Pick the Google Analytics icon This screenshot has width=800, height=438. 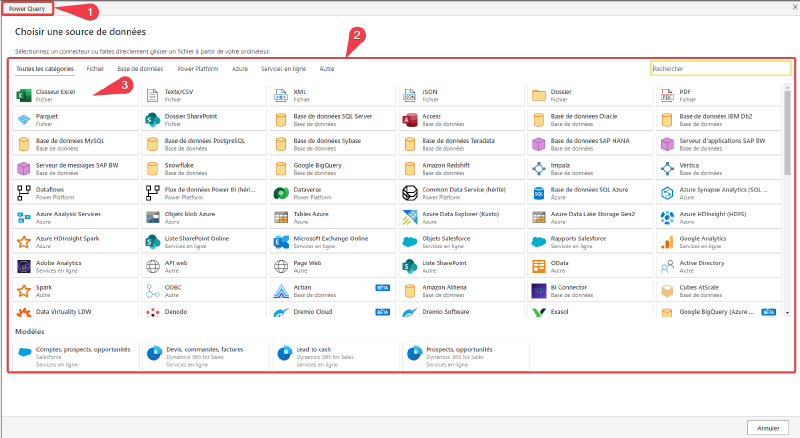[x=667, y=242]
